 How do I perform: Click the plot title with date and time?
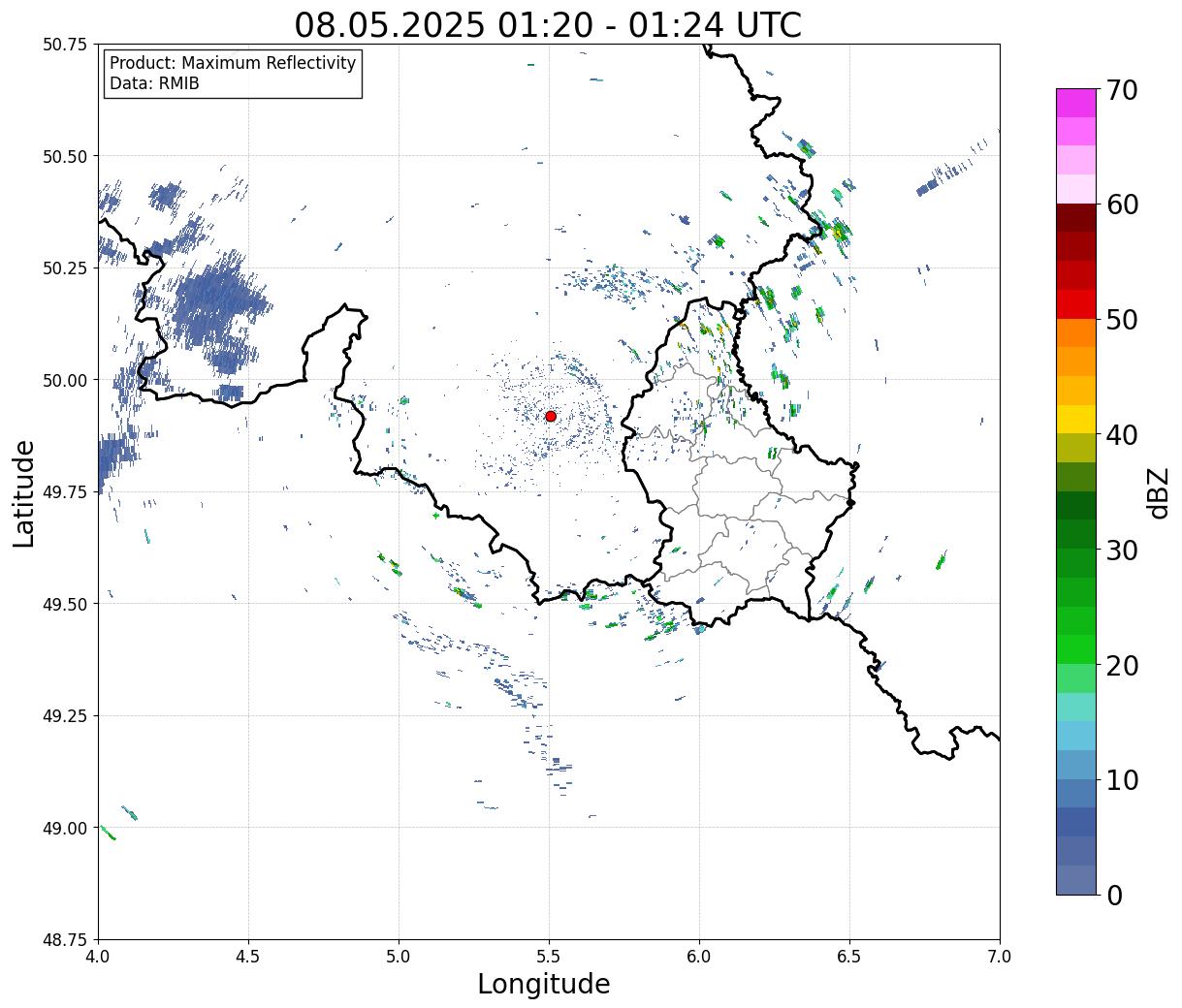click(x=548, y=24)
